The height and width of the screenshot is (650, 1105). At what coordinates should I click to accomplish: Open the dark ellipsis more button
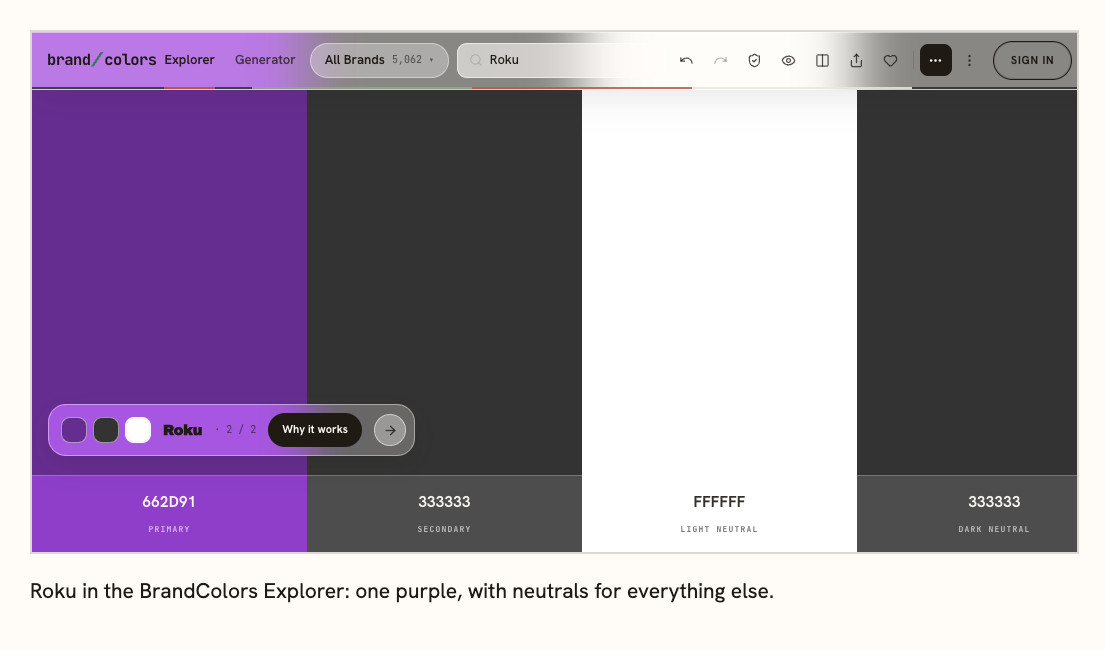pos(936,61)
